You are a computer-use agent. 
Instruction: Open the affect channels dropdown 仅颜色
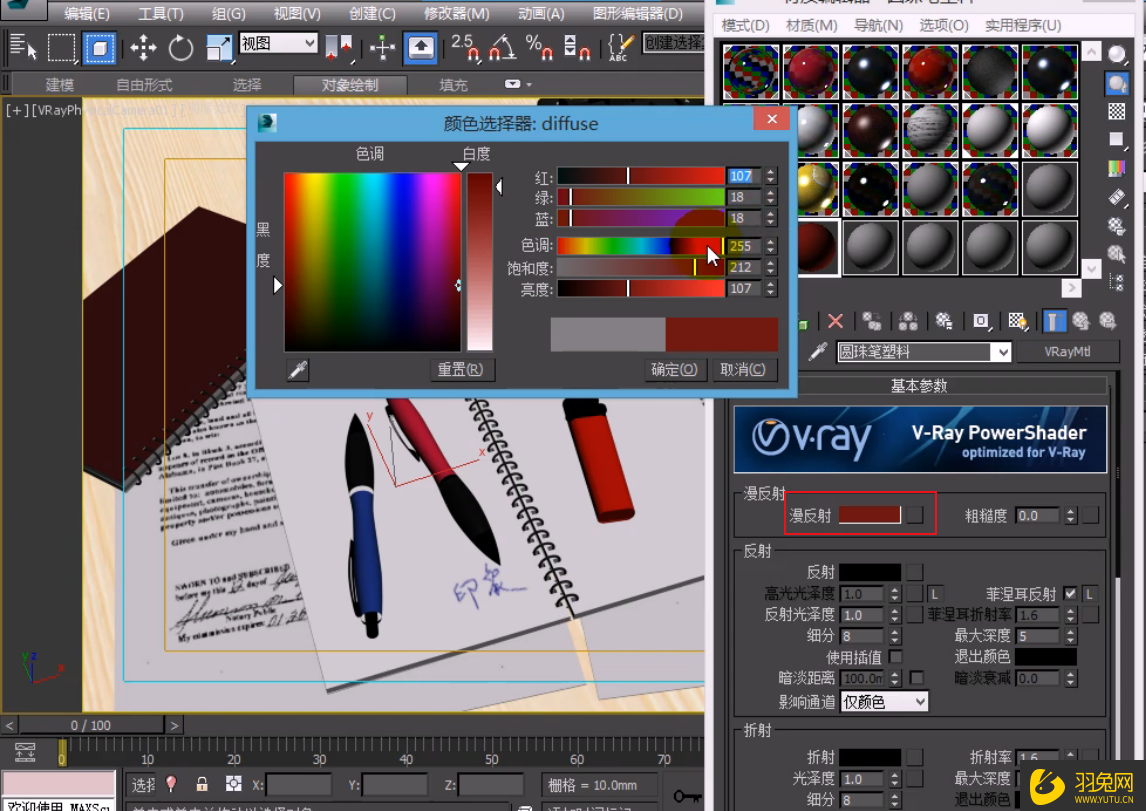884,702
